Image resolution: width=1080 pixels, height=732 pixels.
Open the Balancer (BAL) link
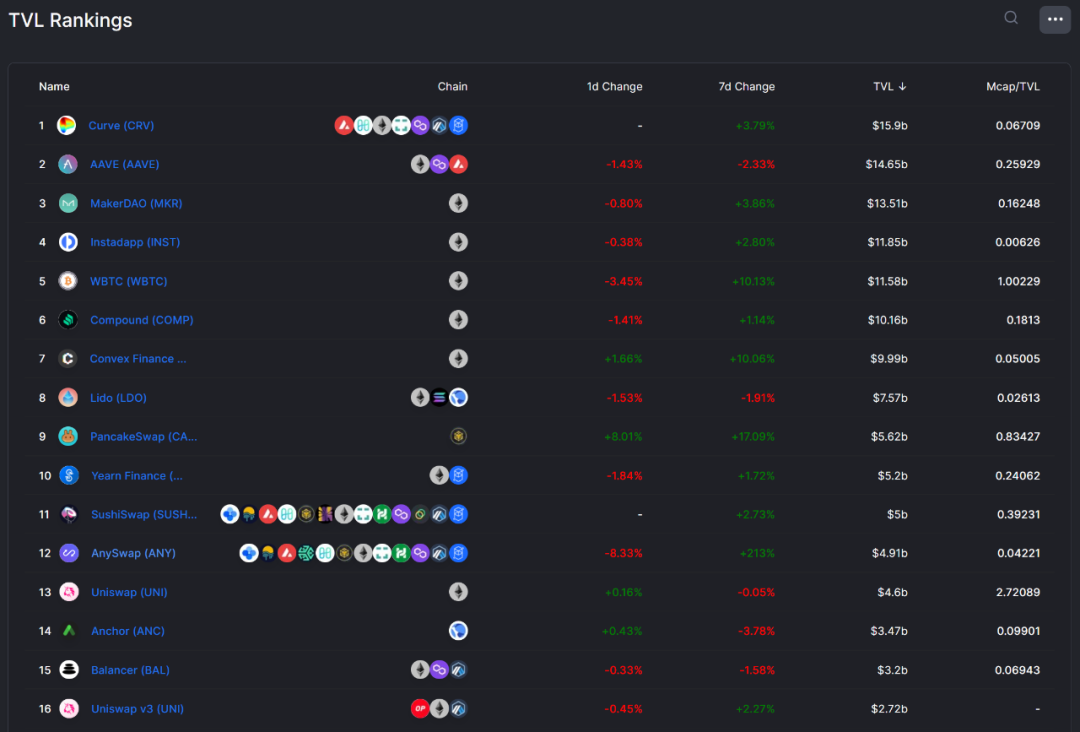(130, 669)
